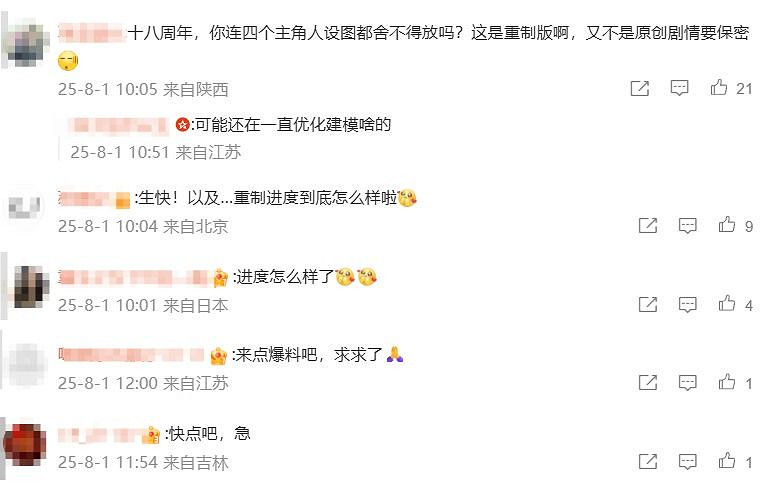Reply to the comment from 吉林
771x495 pixels.
[687, 462]
